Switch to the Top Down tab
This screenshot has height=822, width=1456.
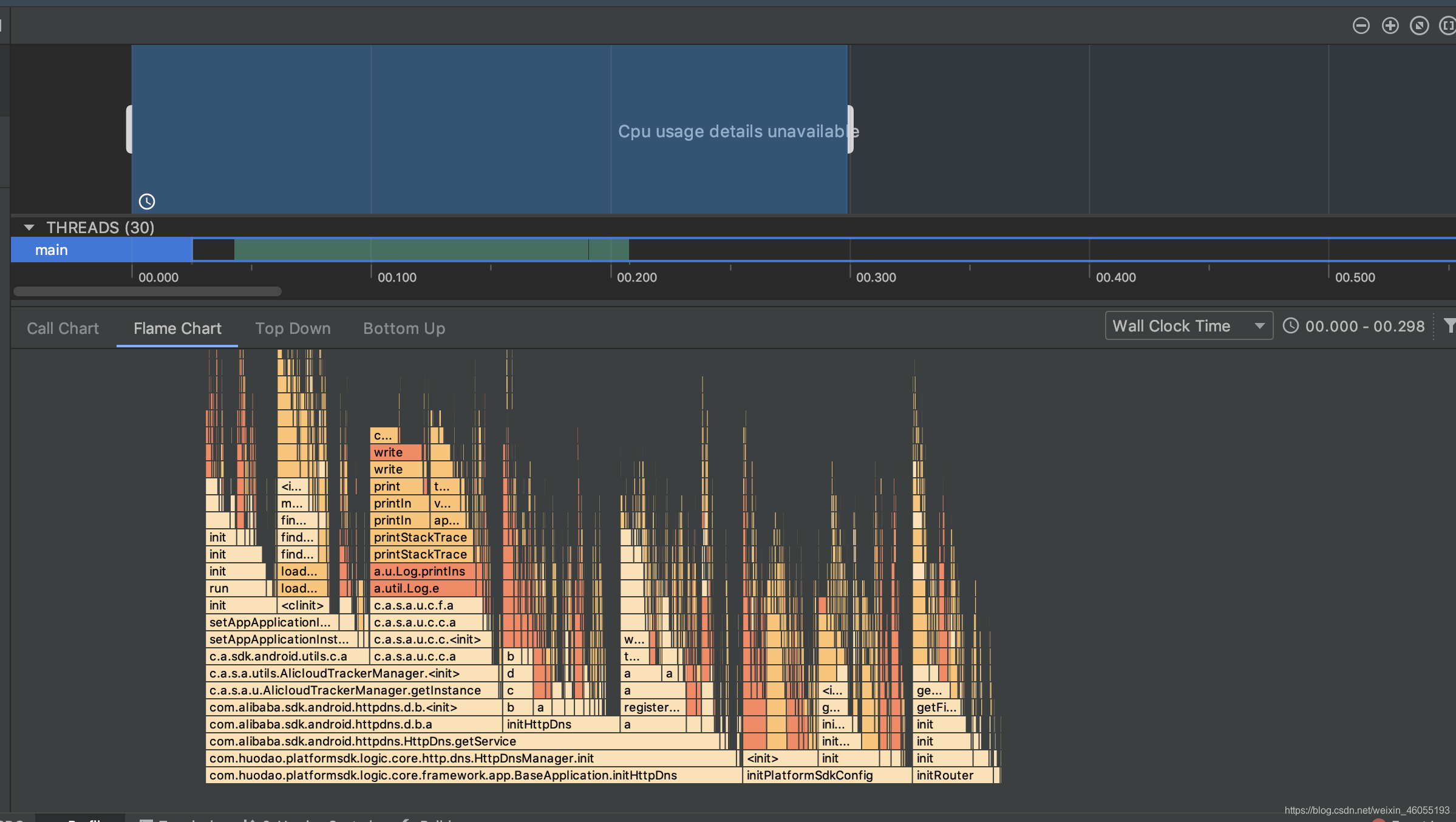pos(293,328)
